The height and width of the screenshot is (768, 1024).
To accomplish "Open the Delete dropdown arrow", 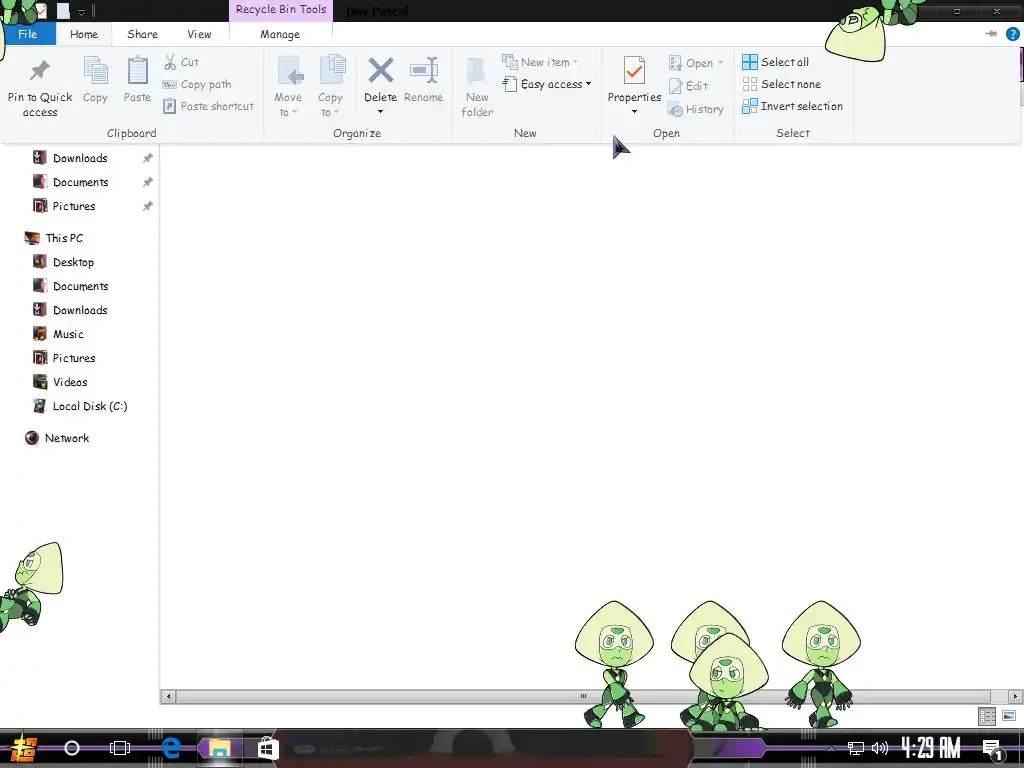I will [x=380, y=112].
